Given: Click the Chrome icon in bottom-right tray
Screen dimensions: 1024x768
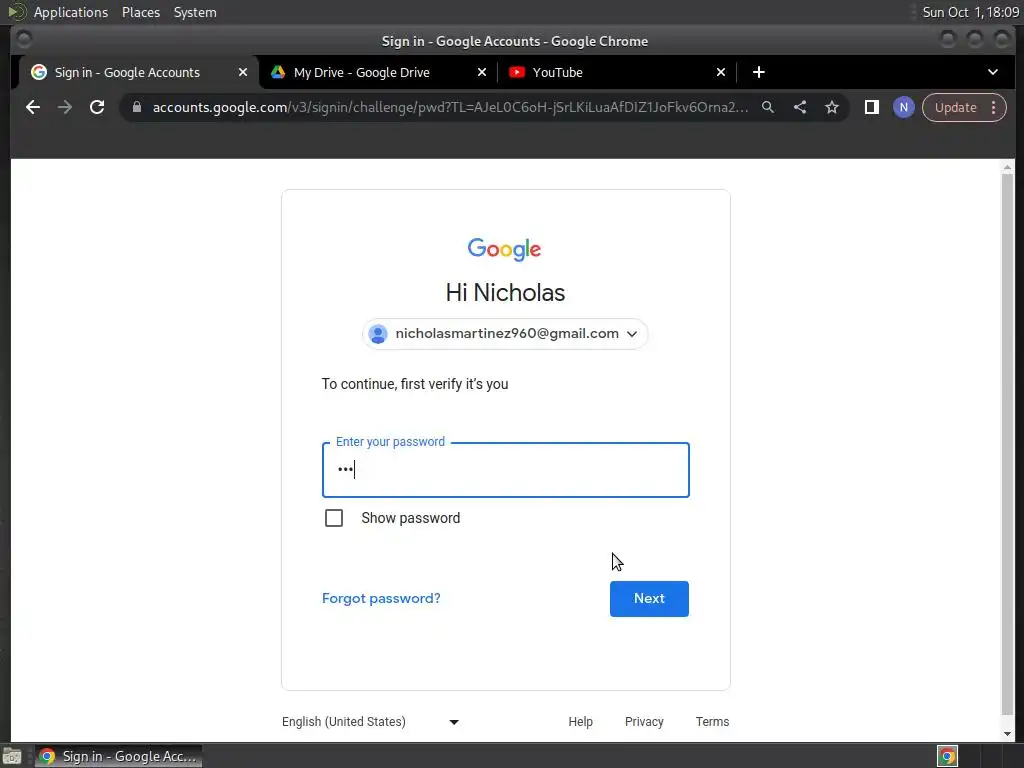Looking at the screenshot, I should [948, 756].
